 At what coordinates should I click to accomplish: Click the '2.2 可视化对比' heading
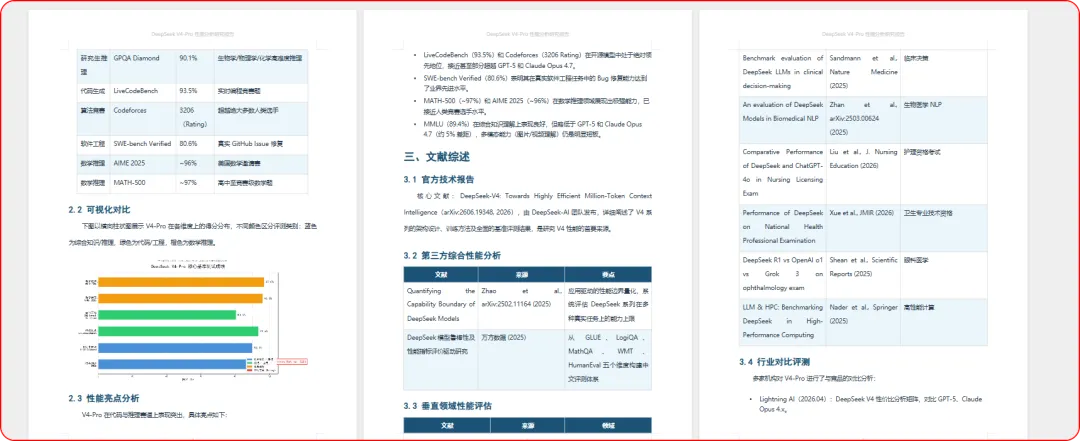[x=99, y=209]
